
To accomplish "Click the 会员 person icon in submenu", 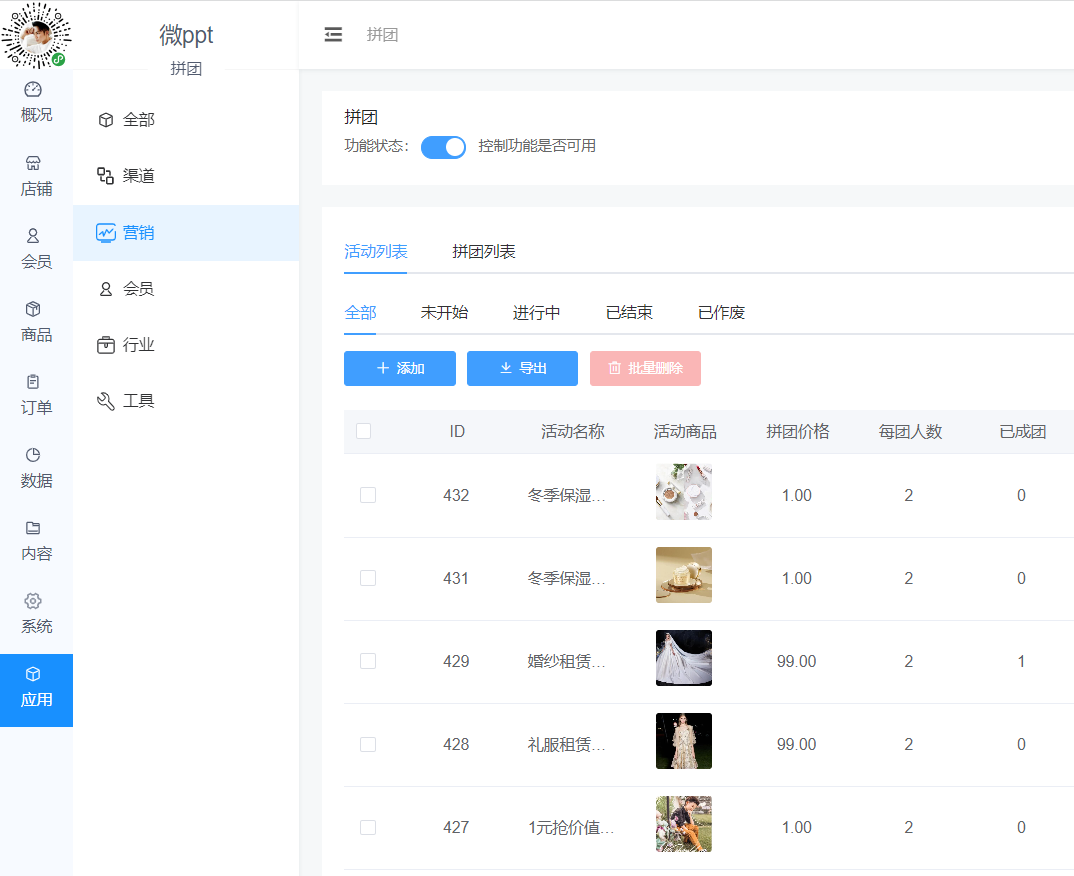I will click(x=105, y=289).
